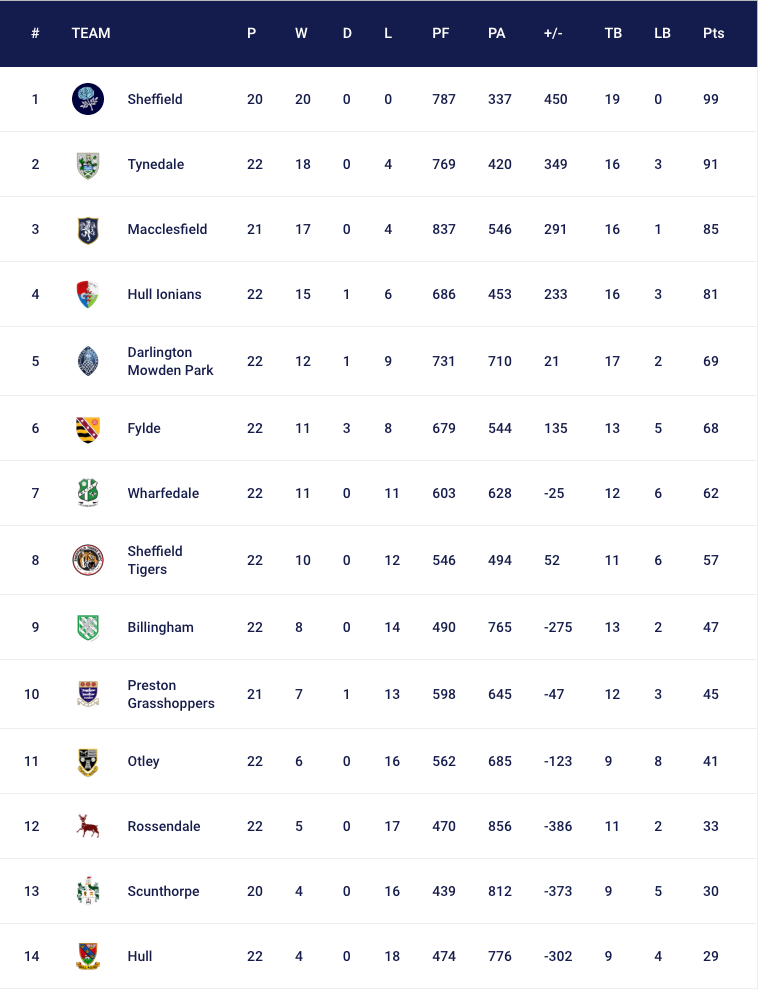Click the Sheffield club crest icon
760x990 pixels.
88,99
